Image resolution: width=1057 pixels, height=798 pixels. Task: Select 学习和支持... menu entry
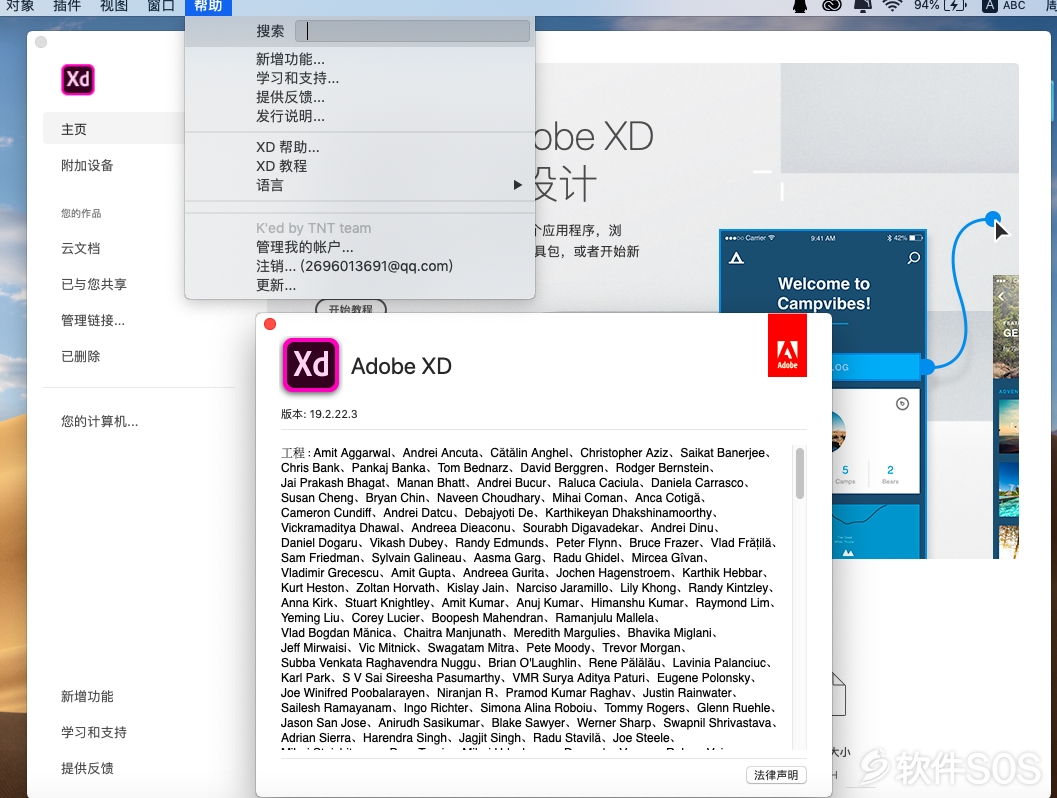(359, 78)
